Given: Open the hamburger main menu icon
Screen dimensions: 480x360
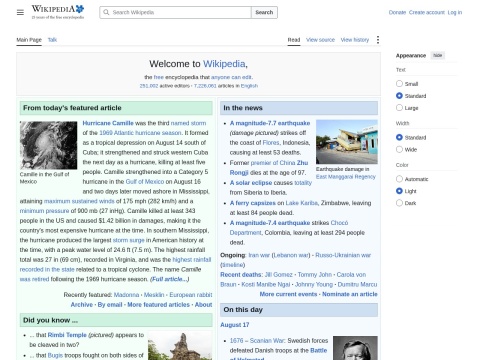Looking at the screenshot, I should (20, 12).
